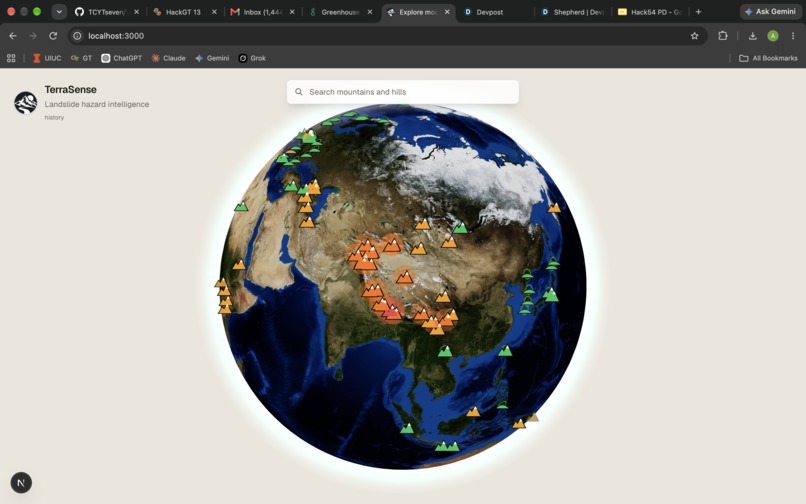The height and width of the screenshot is (504, 806).
Task: Open the UIUC bookmark
Action: click(x=47, y=58)
